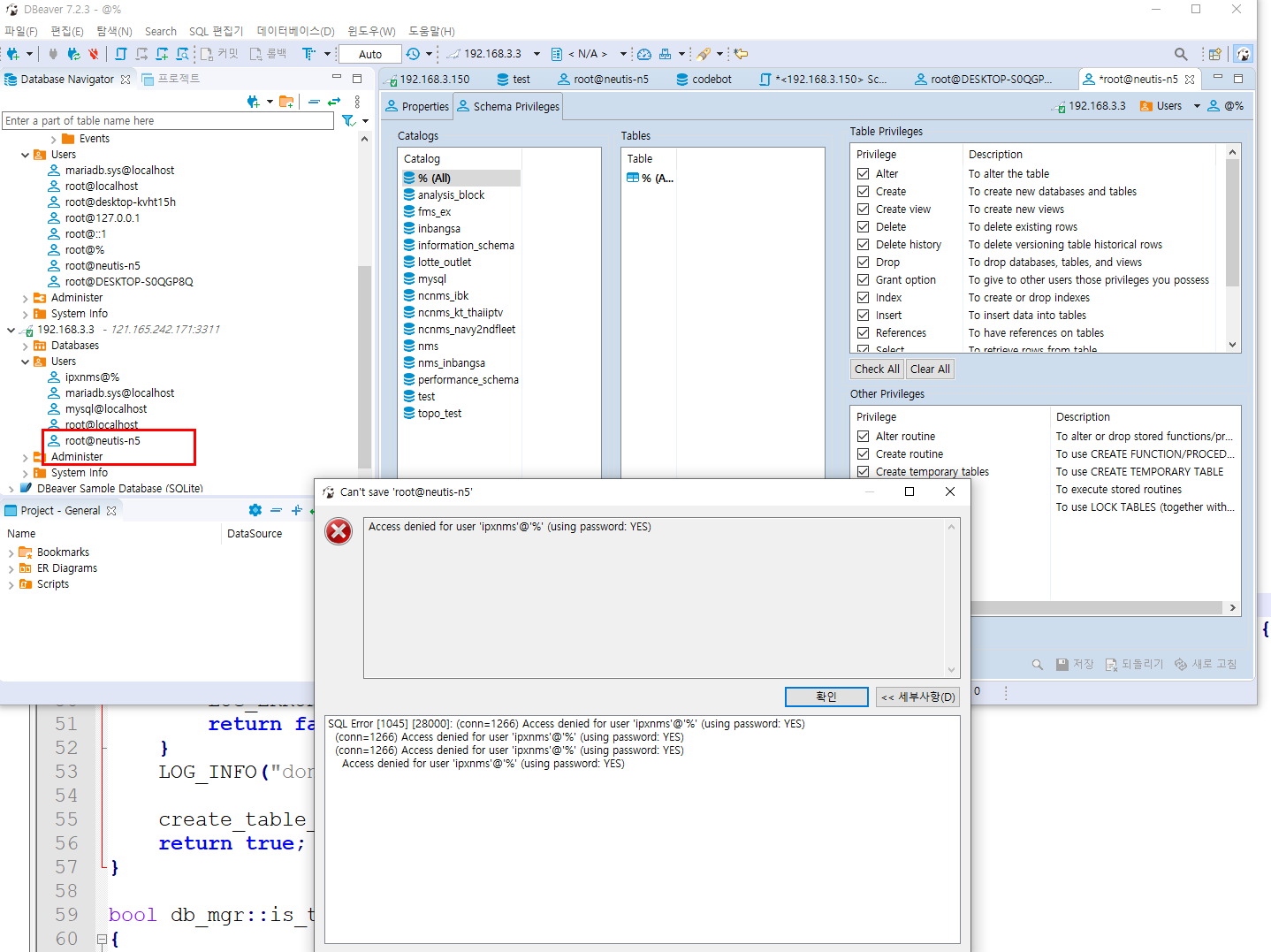The width and height of the screenshot is (1271, 952).
Task: Open the Auto transaction mode combo box
Action: click(x=369, y=54)
